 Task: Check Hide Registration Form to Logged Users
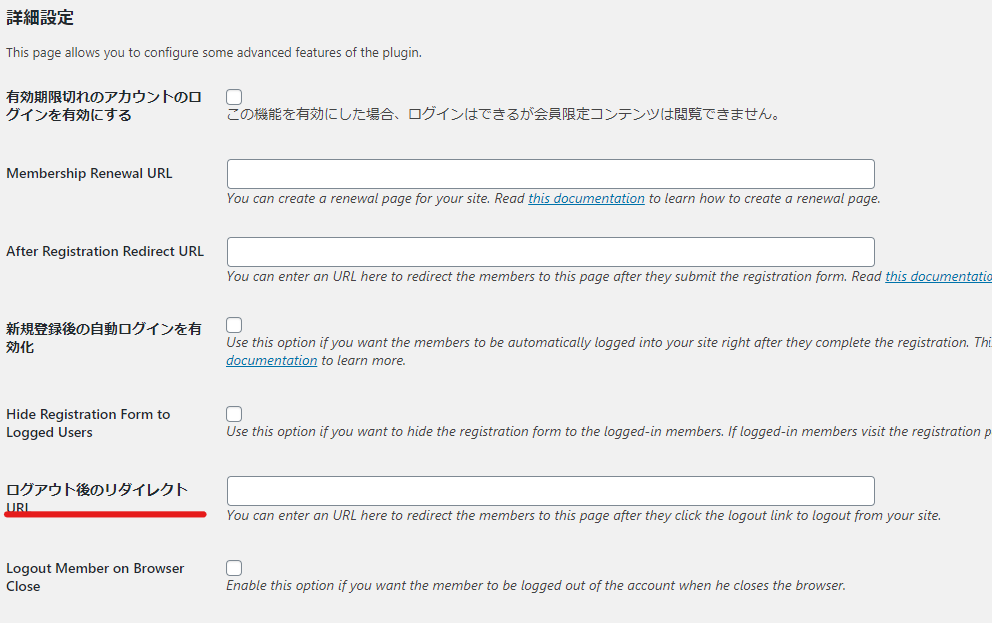click(x=234, y=414)
